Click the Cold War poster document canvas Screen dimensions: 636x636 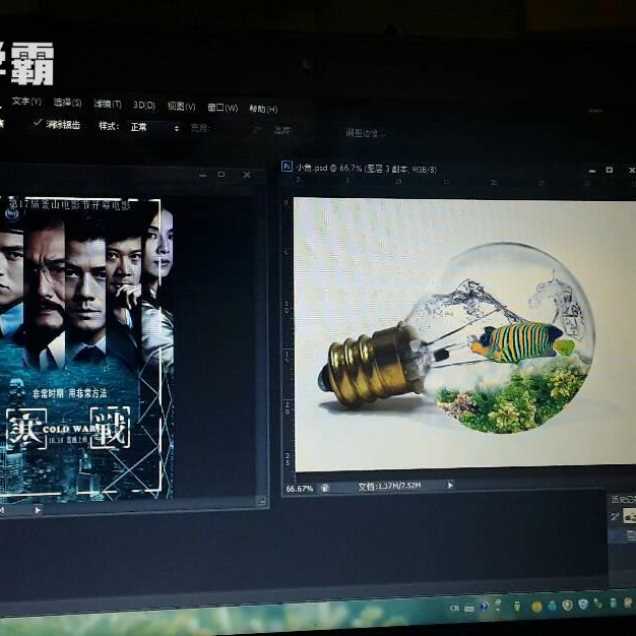point(86,348)
